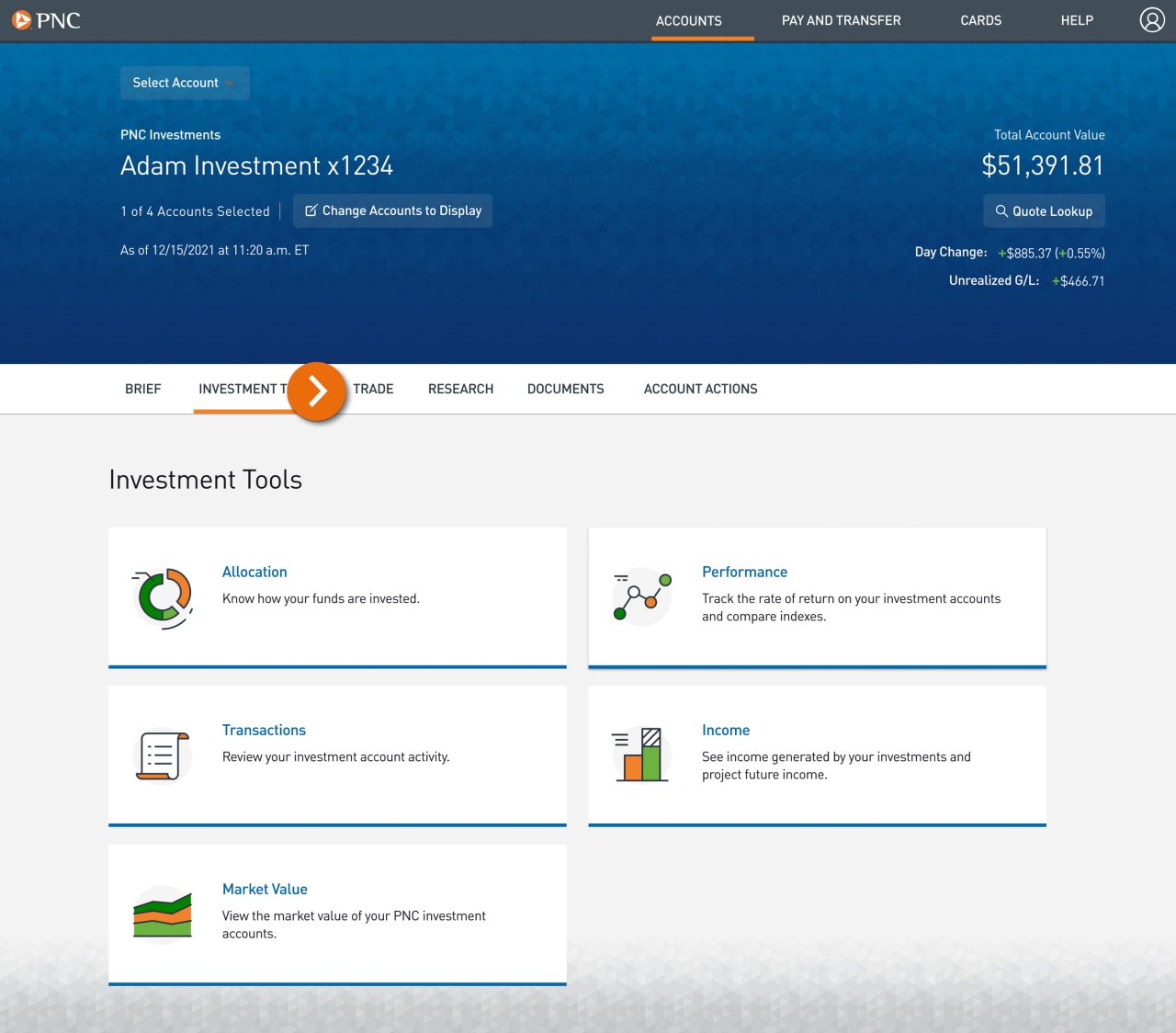
Task: Click the Transactions list scroll icon
Action: [x=161, y=755]
